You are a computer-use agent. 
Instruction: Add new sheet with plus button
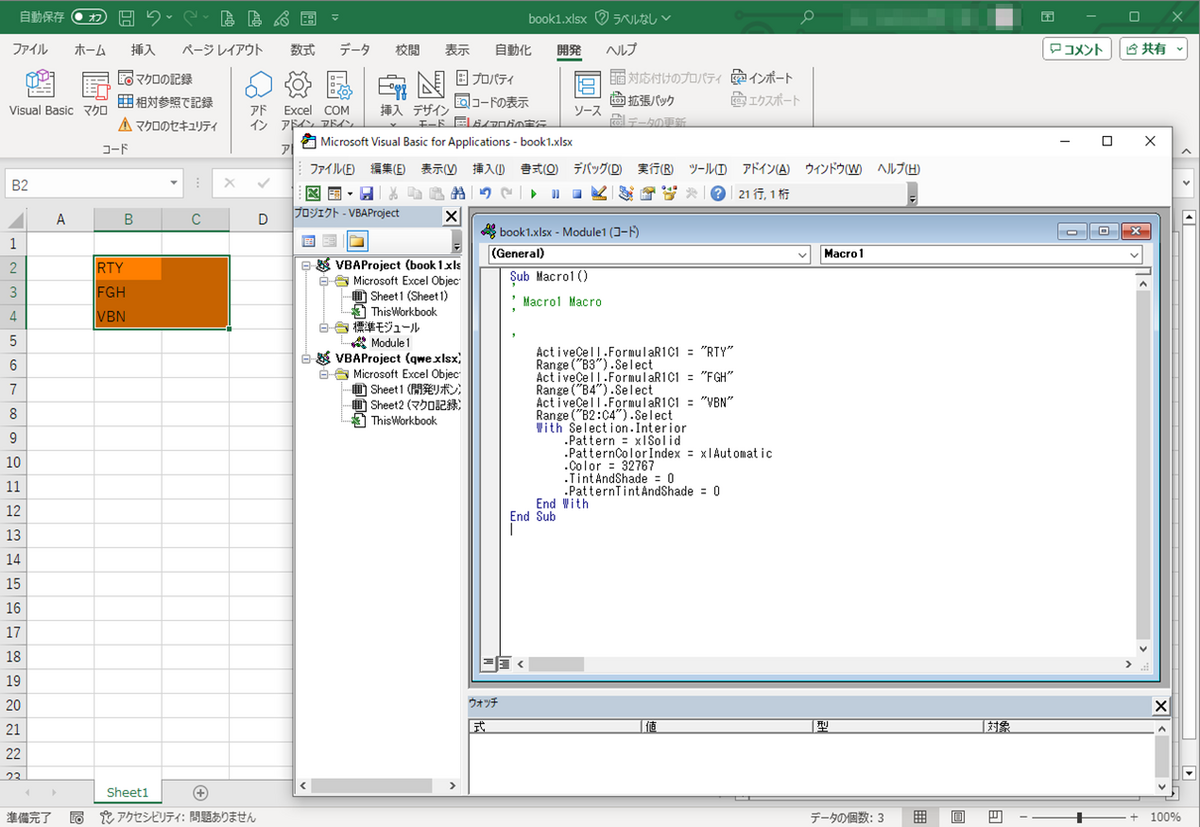pos(200,792)
